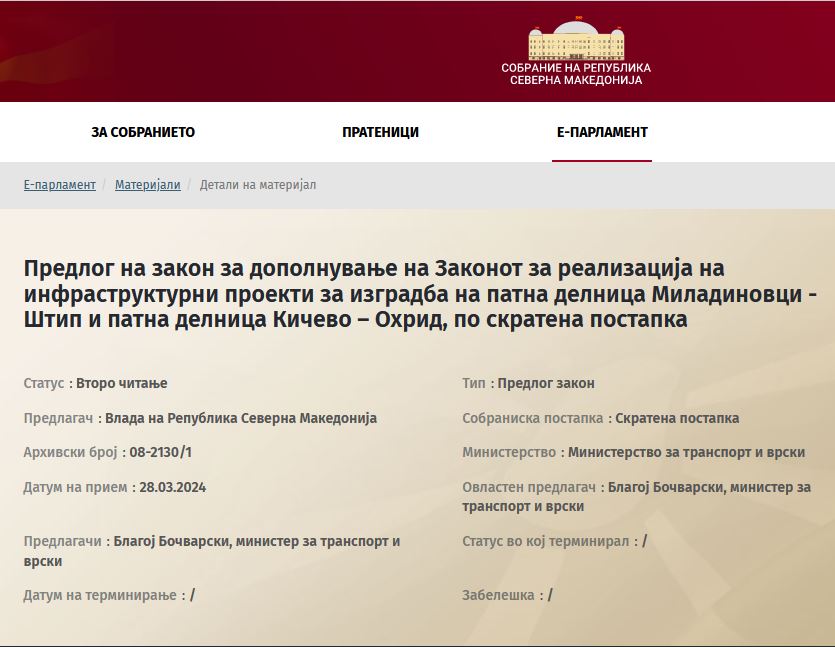Click the parliament building logo
The width and height of the screenshot is (835, 647).
pyautogui.click(x=576, y=40)
